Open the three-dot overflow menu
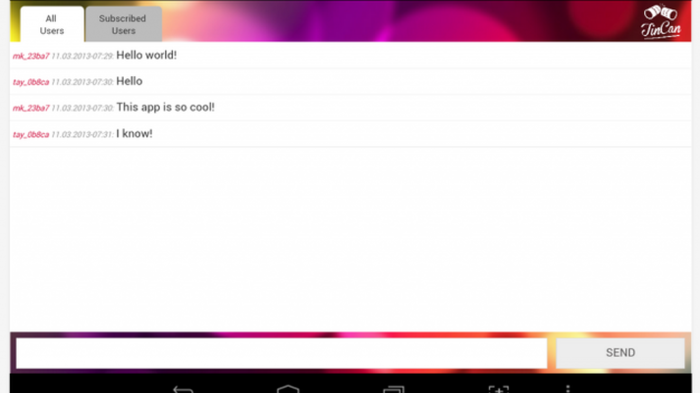Viewport: 700px width, 393px height. click(x=568, y=389)
